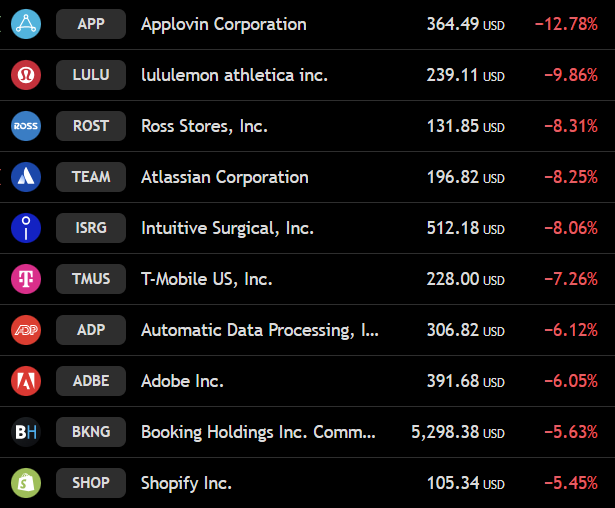Screen dimensions: 615x508
Task: Select the LULU ticker badge
Action: pyautogui.click(x=91, y=75)
